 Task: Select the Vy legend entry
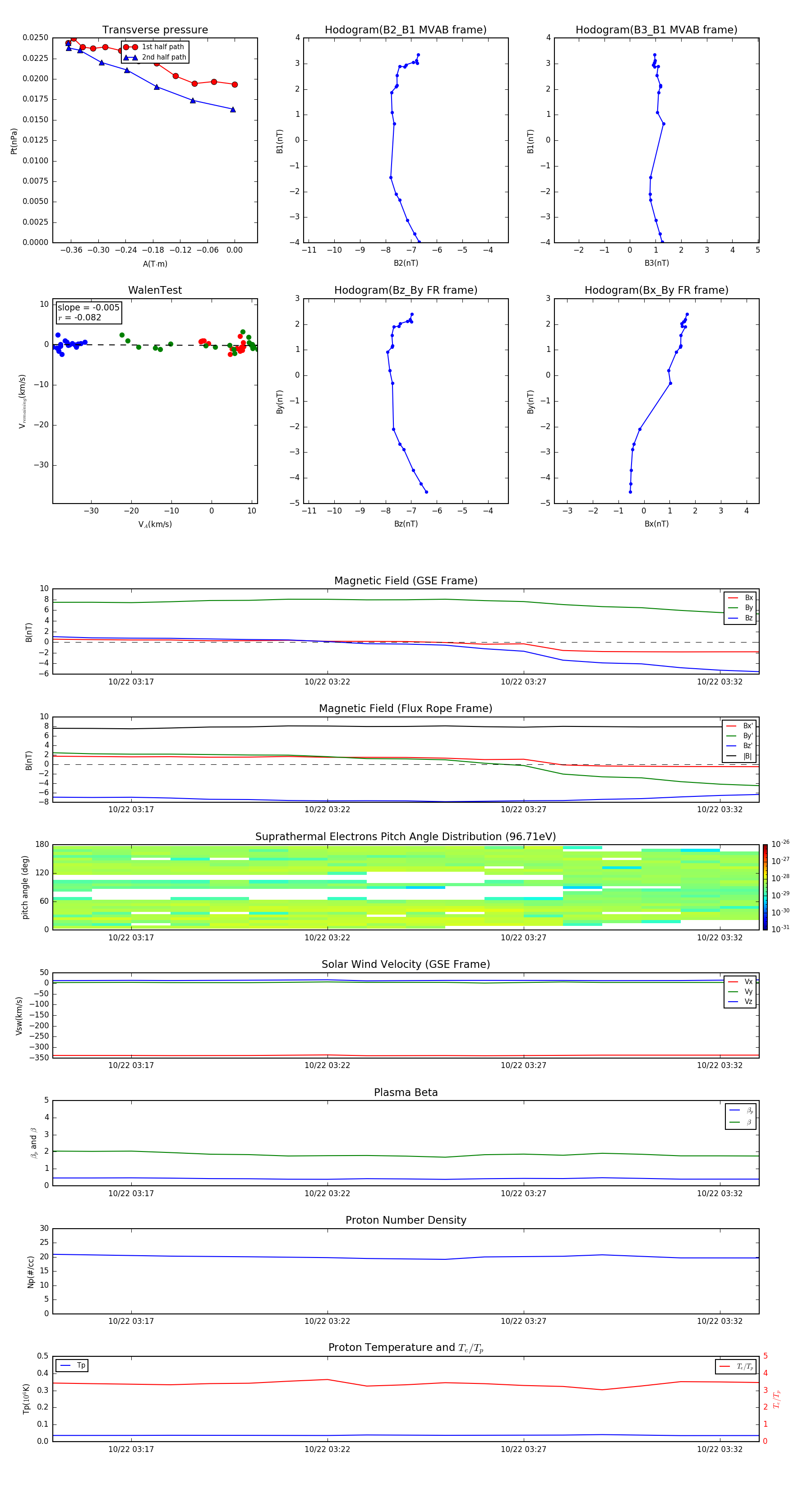[740, 991]
